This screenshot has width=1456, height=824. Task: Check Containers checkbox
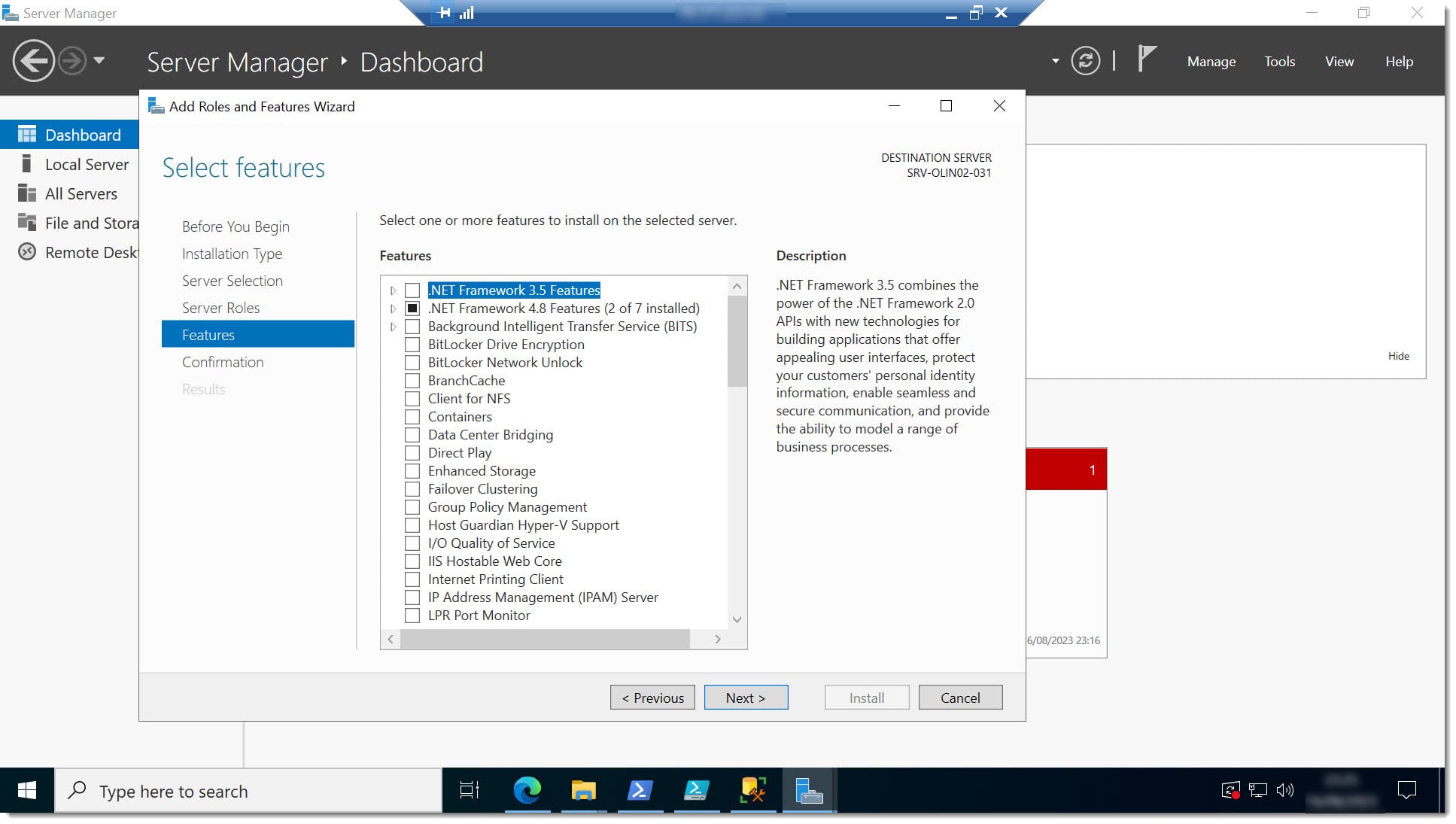coord(412,417)
